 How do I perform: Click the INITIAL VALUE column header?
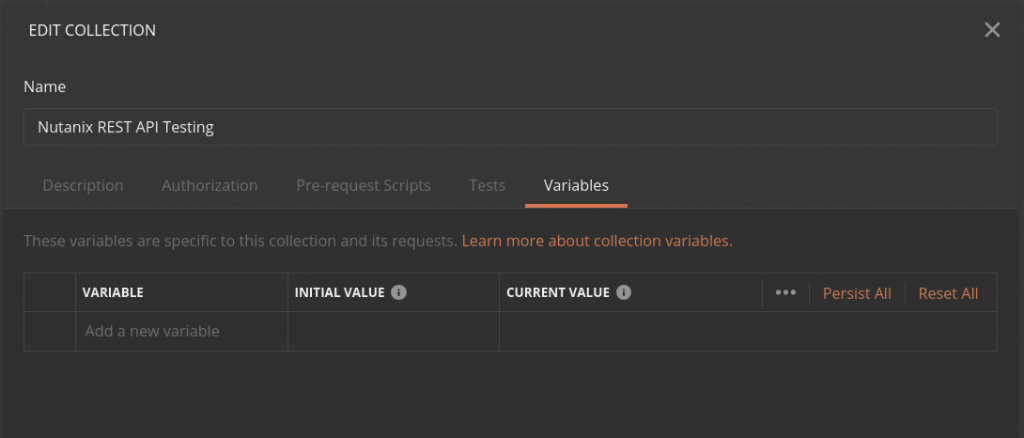[340, 292]
